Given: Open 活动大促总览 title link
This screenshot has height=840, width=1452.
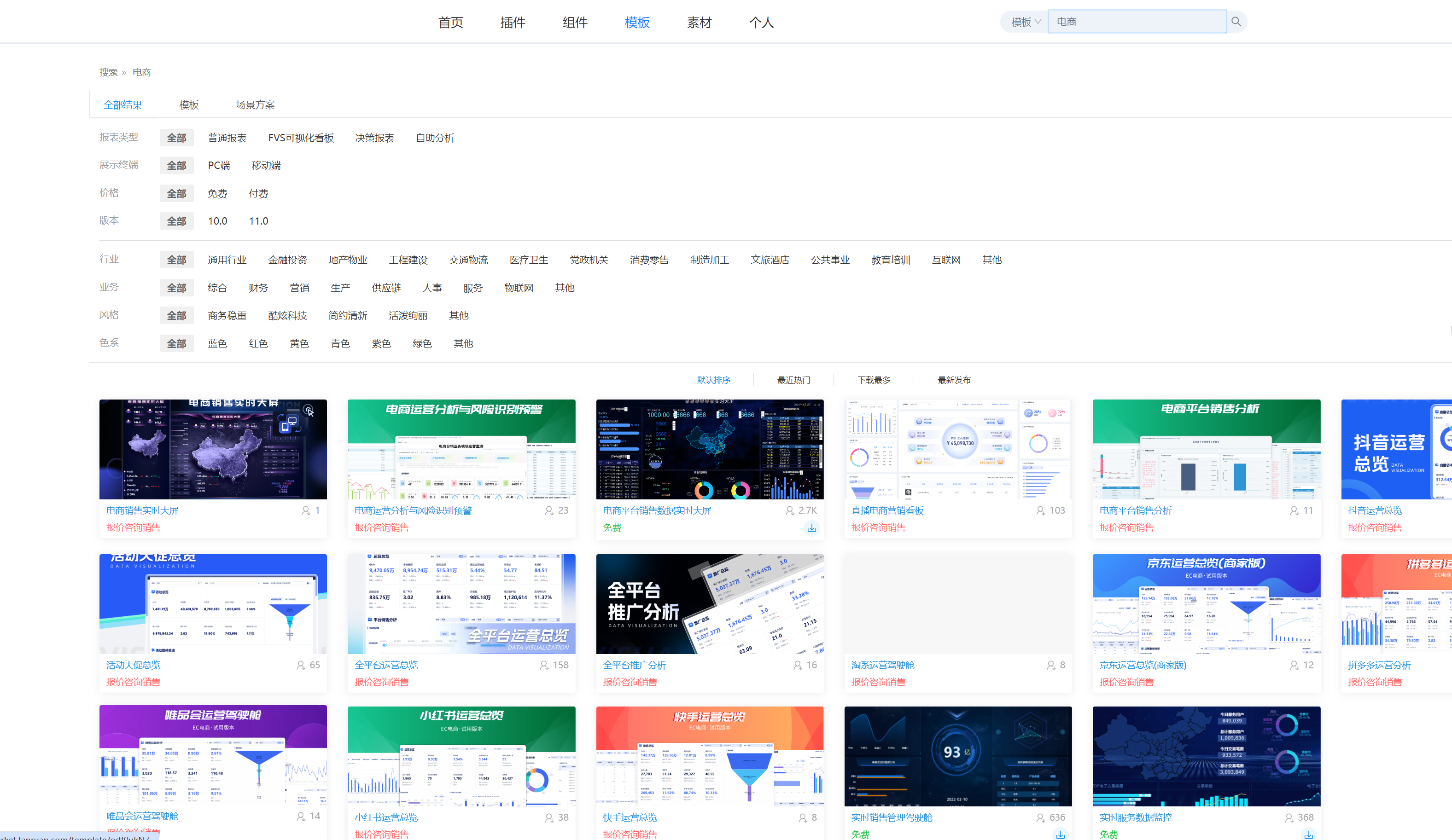Looking at the screenshot, I should click(x=133, y=665).
